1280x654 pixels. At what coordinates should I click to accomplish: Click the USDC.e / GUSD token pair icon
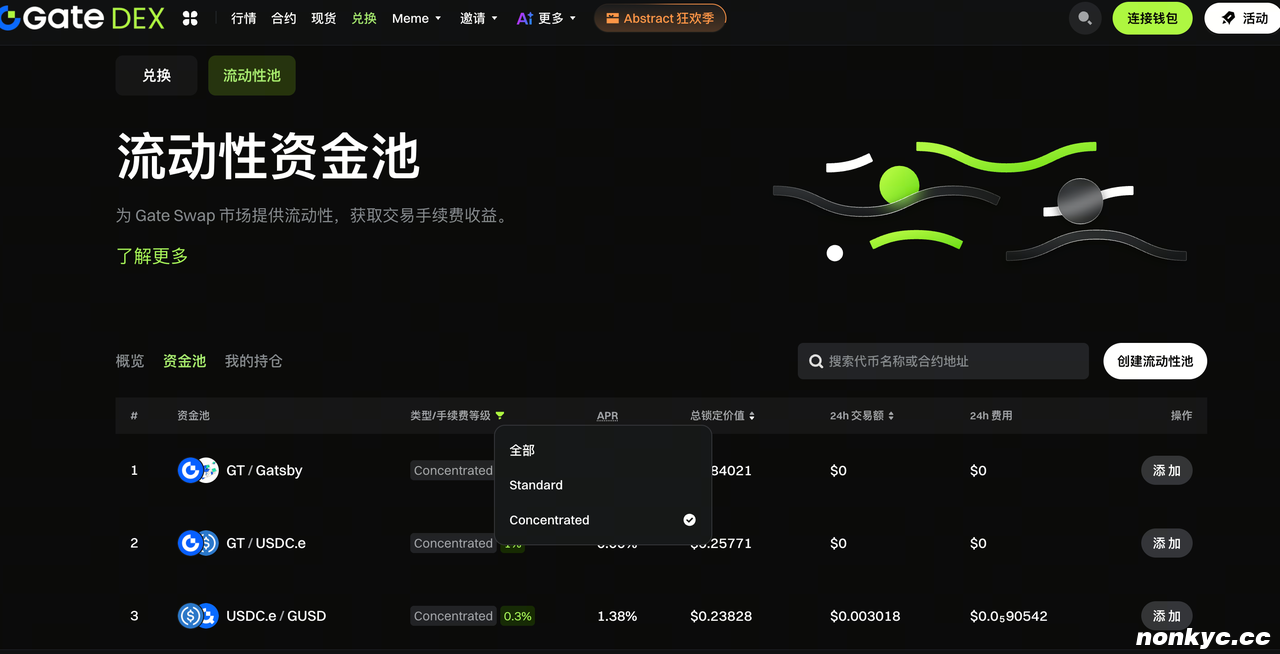[x=198, y=616]
